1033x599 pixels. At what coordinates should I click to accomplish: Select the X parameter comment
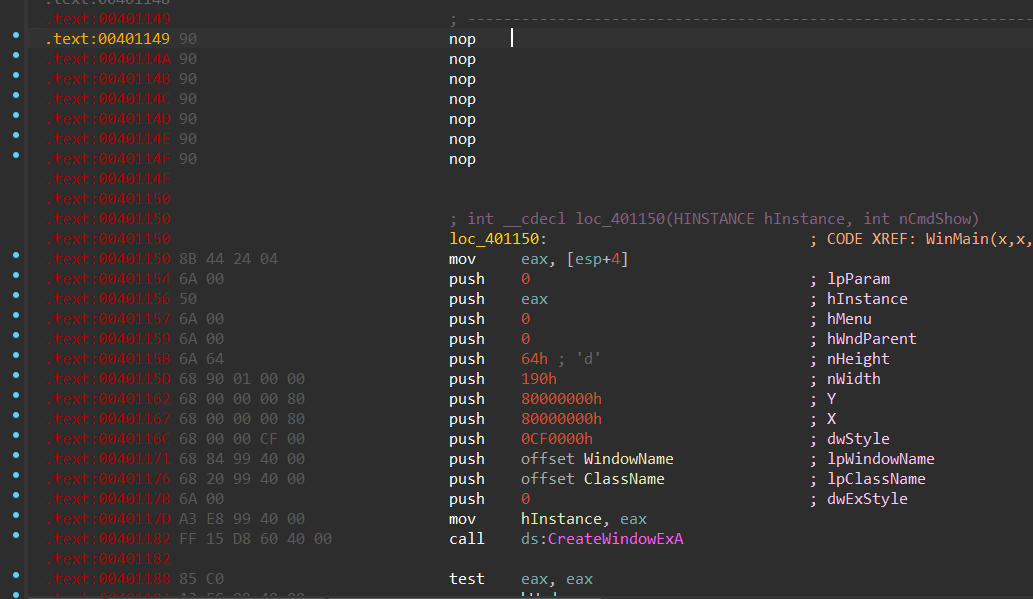(831, 419)
